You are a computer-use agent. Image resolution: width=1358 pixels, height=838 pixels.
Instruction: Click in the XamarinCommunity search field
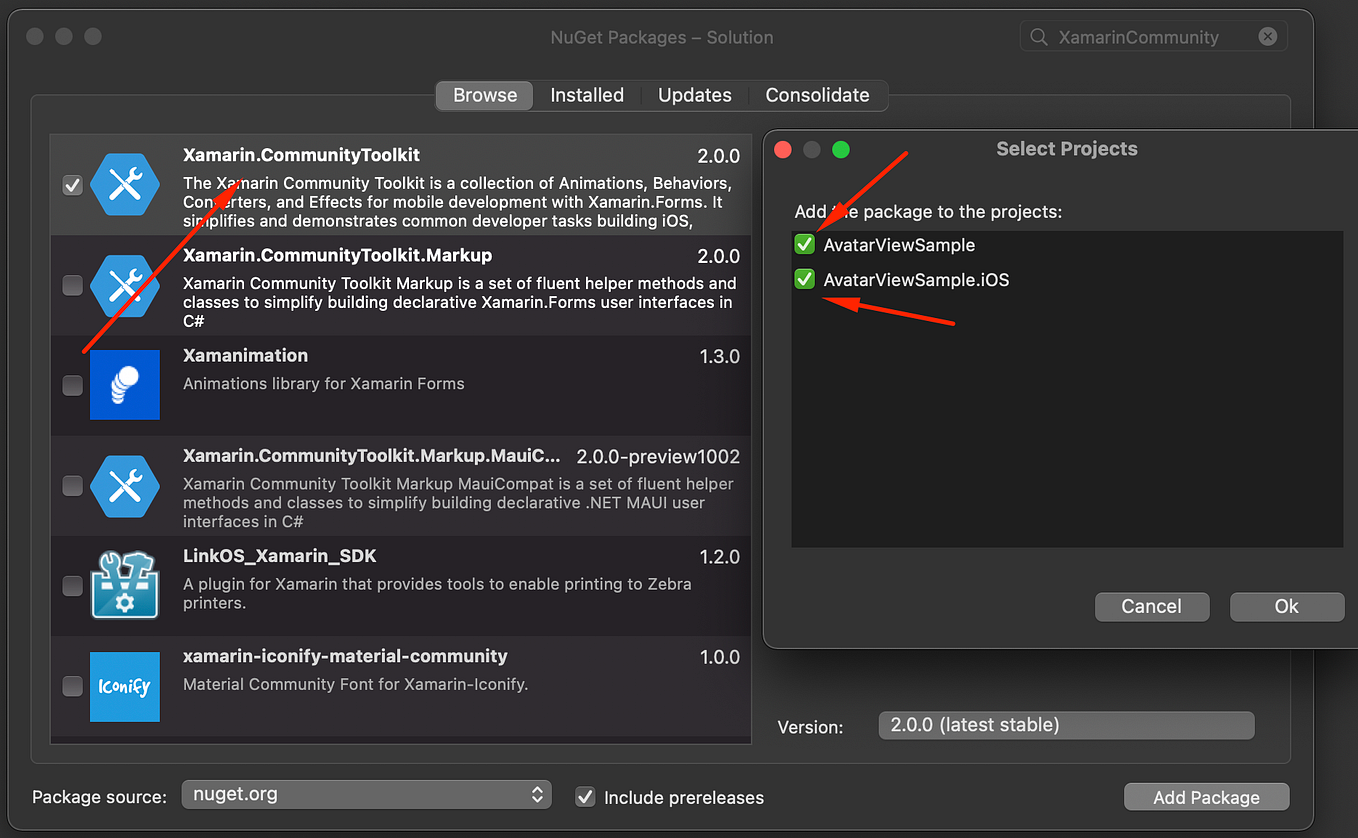coord(1153,37)
